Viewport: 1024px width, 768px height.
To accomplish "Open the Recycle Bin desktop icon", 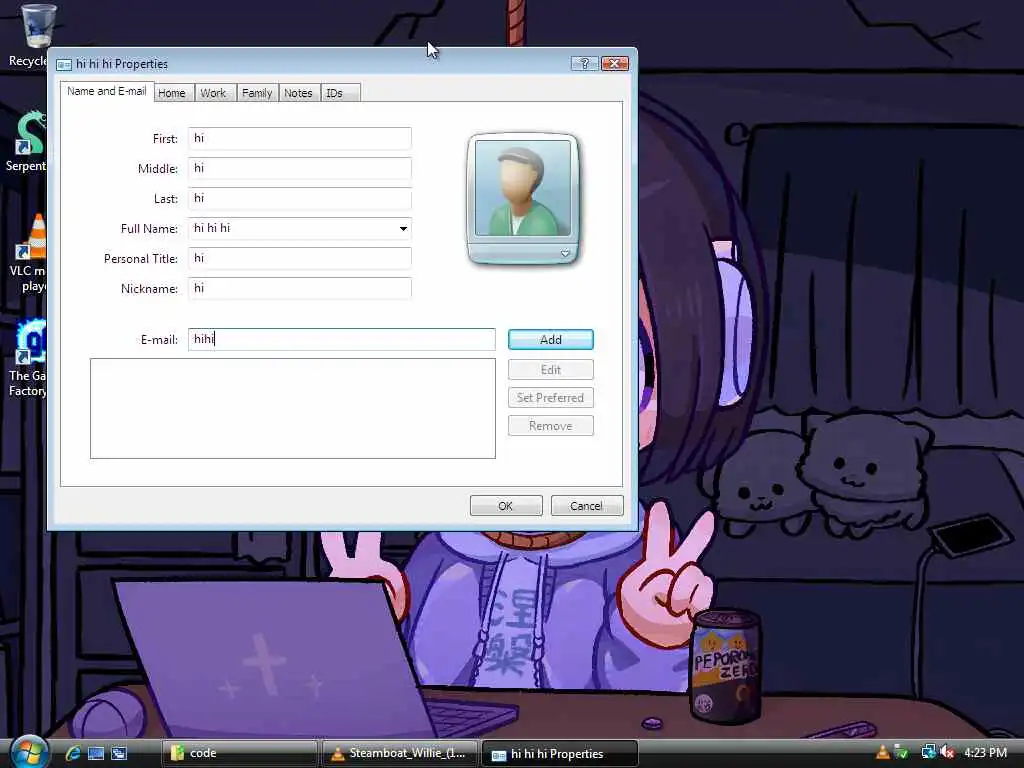I will [33, 34].
